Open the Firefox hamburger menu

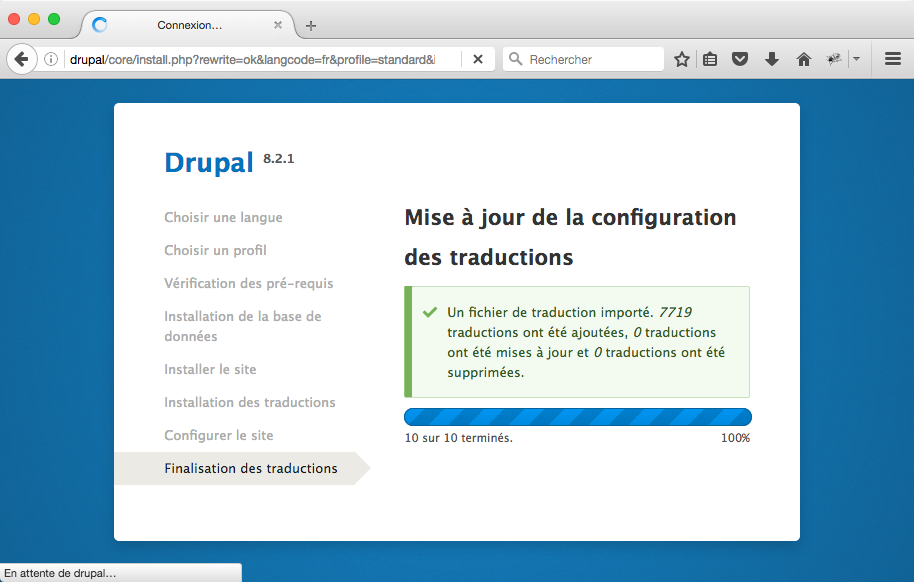point(893,59)
